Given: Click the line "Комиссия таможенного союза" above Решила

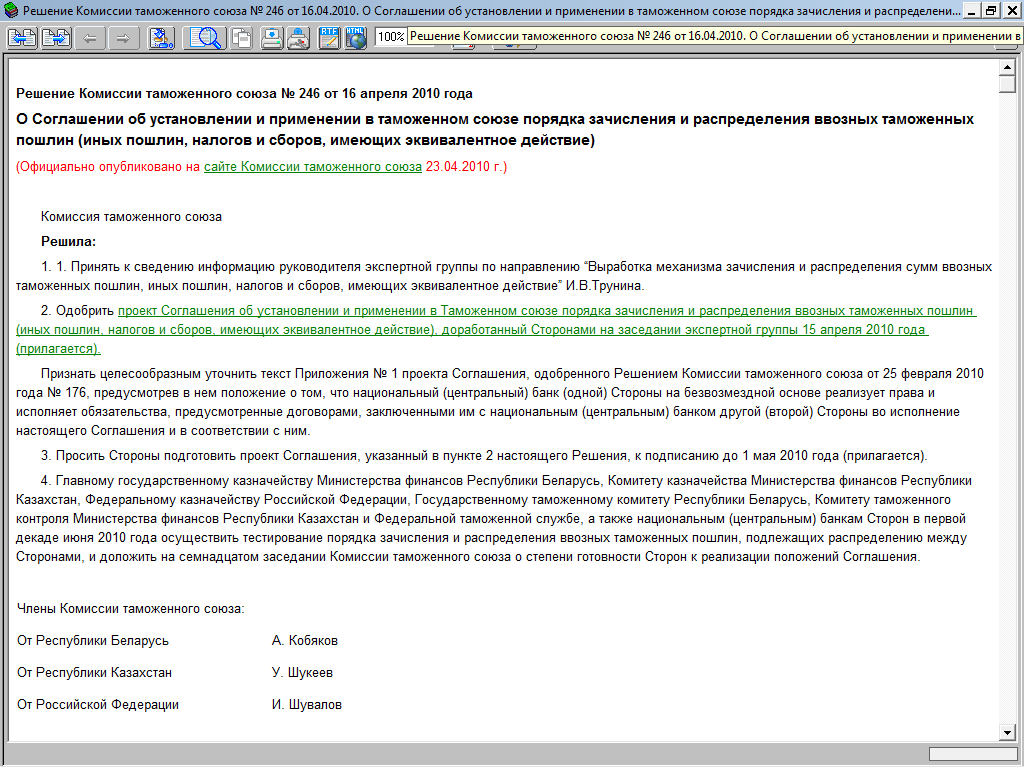Looking at the screenshot, I should 131,217.
